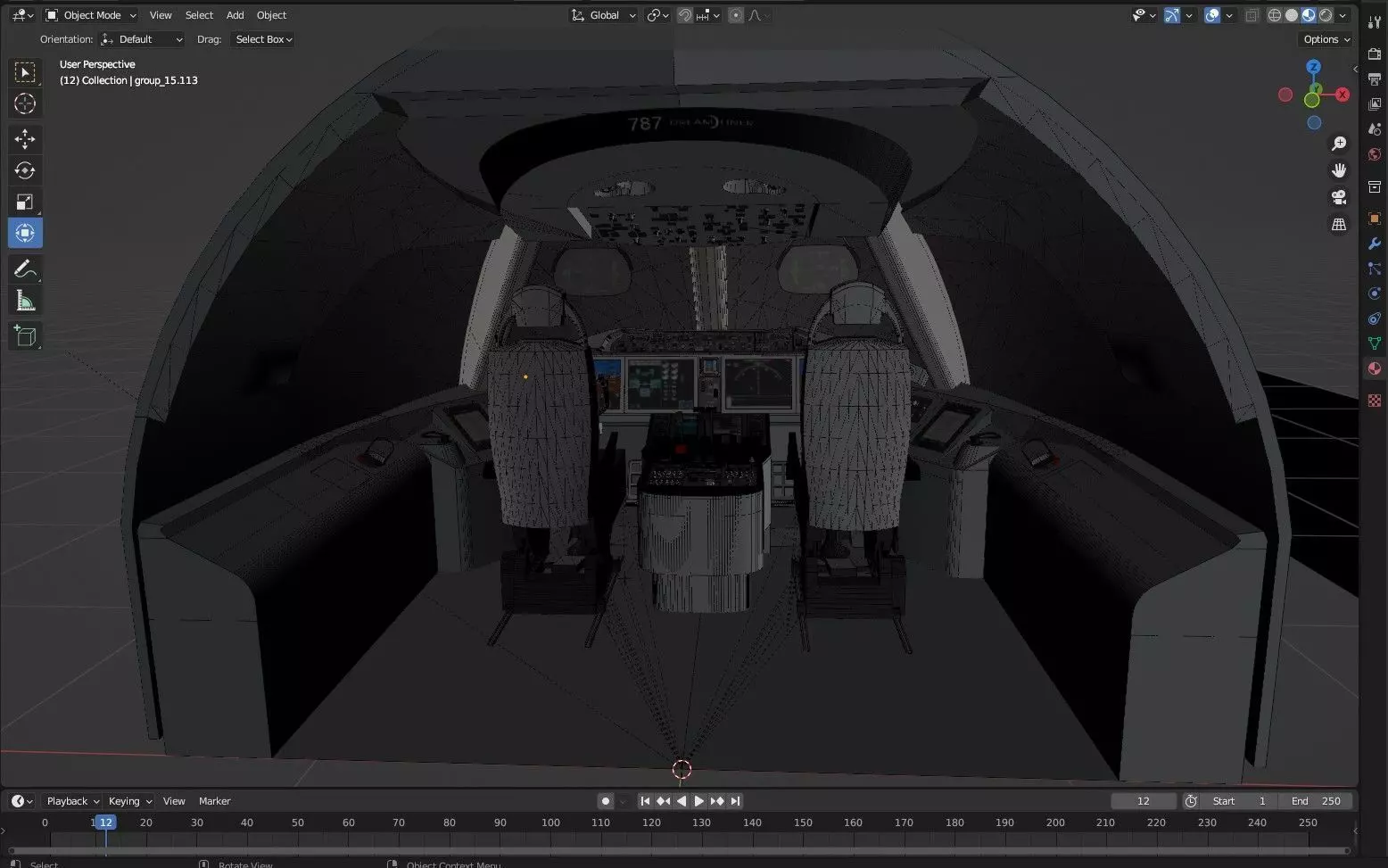Open the shading options dropdown arrow
This screenshot has width=1388, height=868.
point(1343,15)
